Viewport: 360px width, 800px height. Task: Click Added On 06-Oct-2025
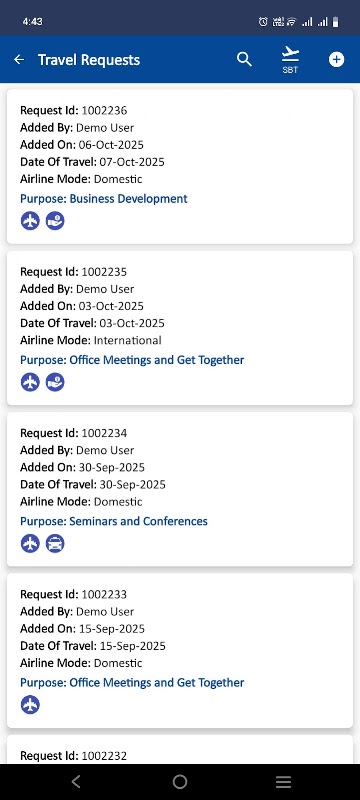tap(82, 145)
